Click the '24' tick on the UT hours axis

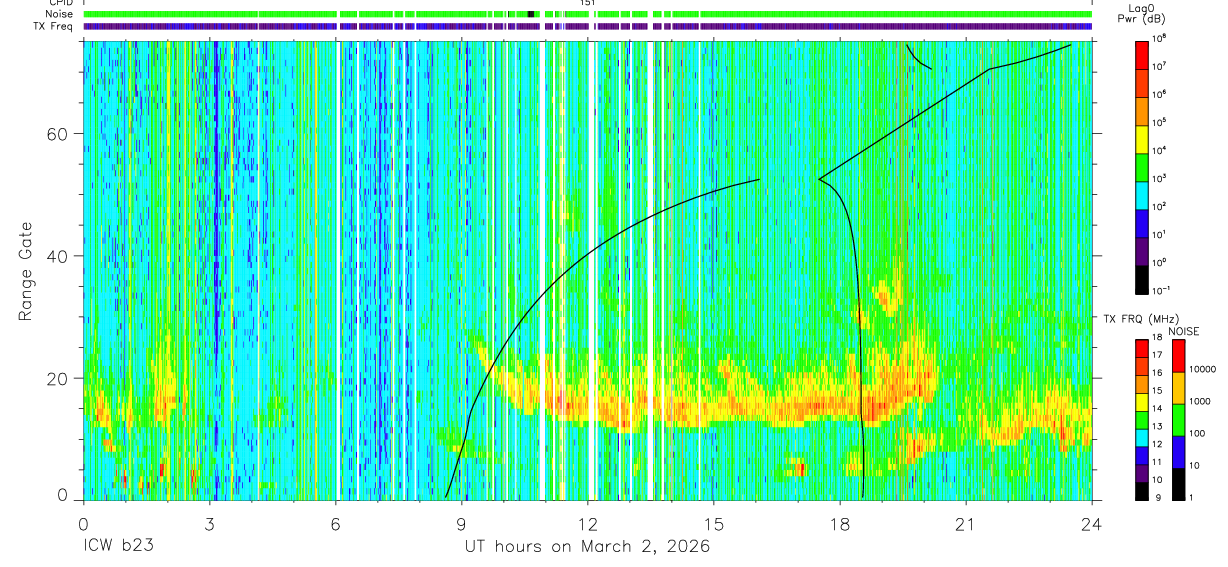tap(1091, 523)
